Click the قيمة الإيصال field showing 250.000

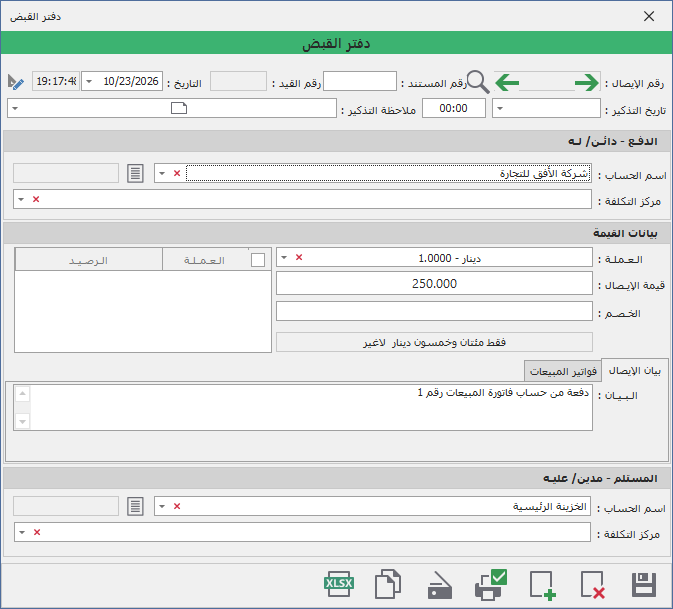point(434,283)
